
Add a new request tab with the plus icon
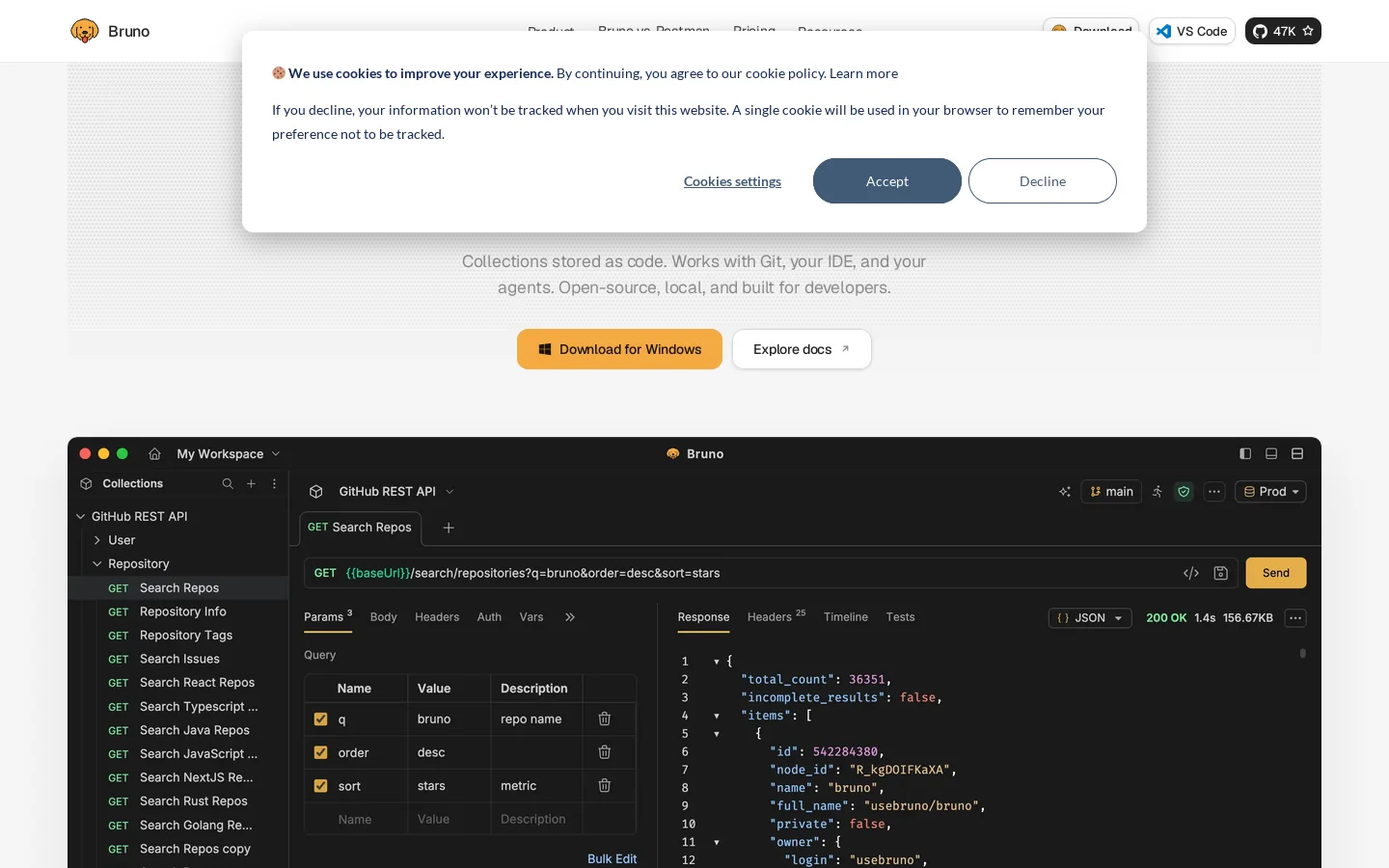click(449, 528)
